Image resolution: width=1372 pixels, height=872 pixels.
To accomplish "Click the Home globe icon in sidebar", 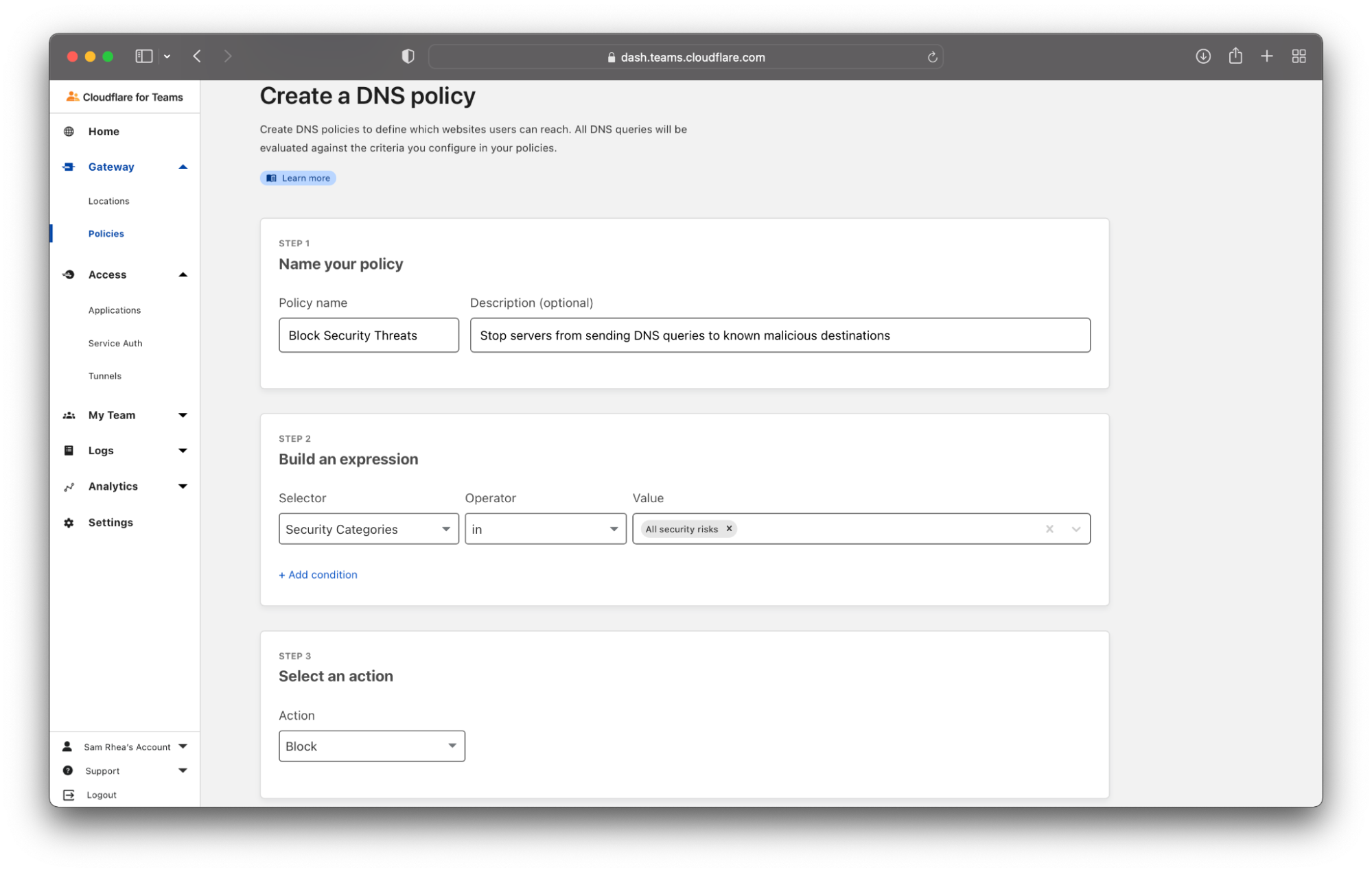I will [x=69, y=131].
